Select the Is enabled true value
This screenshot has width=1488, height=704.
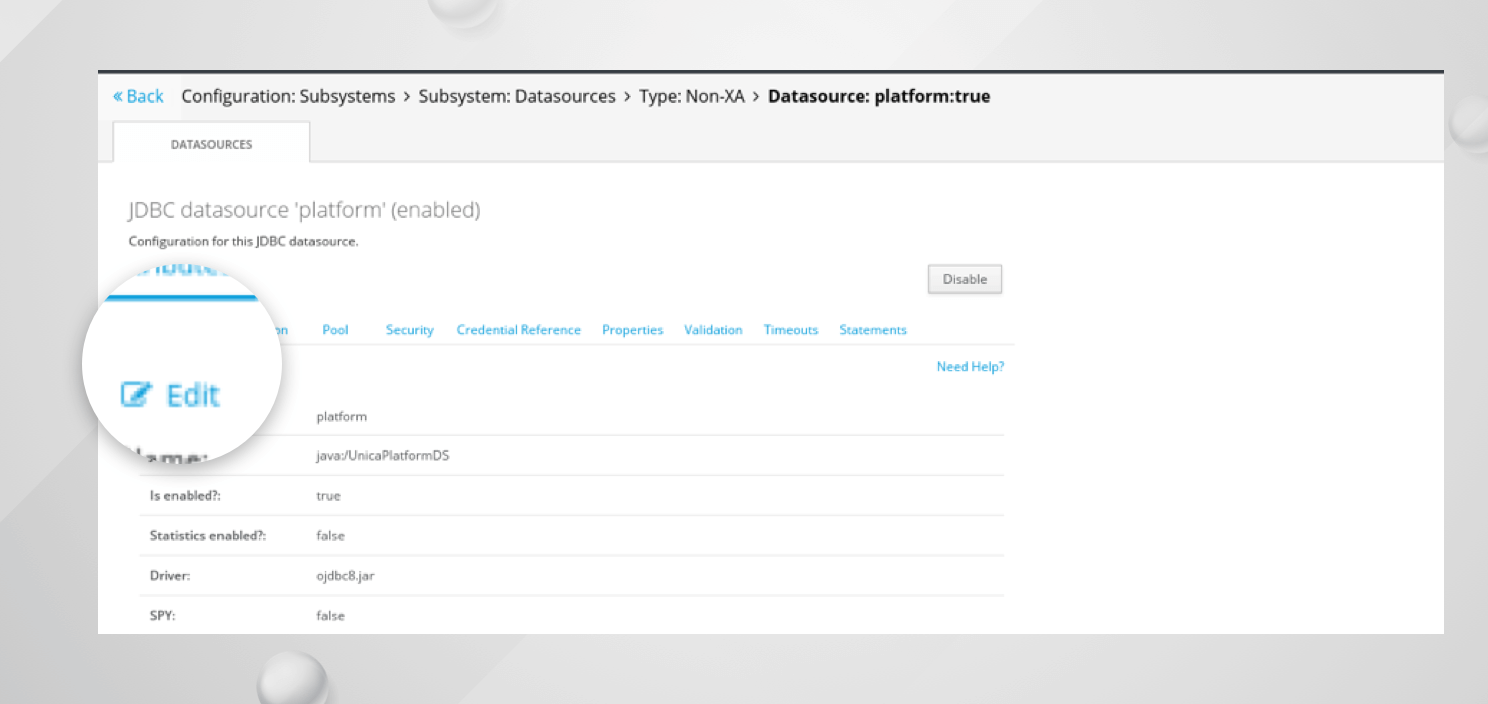[328, 496]
